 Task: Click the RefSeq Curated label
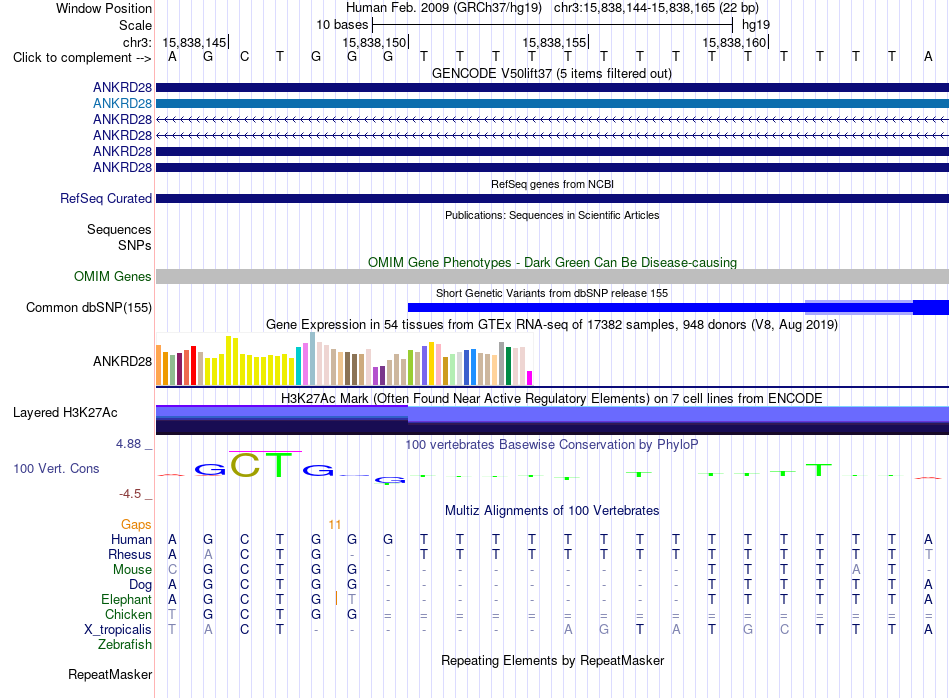[x=105, y=198]
